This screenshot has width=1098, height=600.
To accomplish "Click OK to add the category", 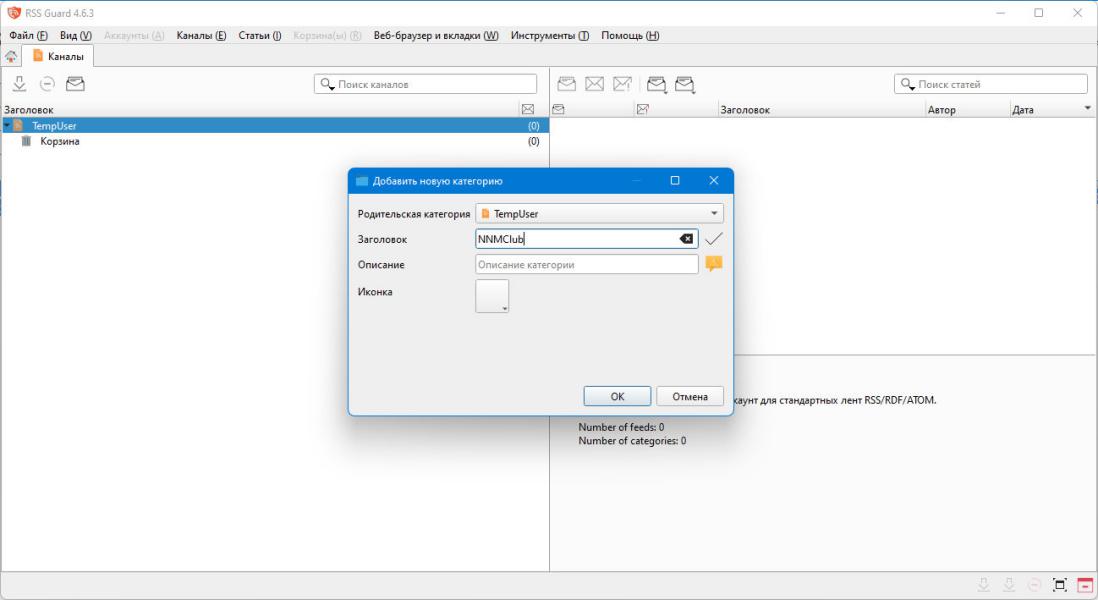I will point(617,396).
